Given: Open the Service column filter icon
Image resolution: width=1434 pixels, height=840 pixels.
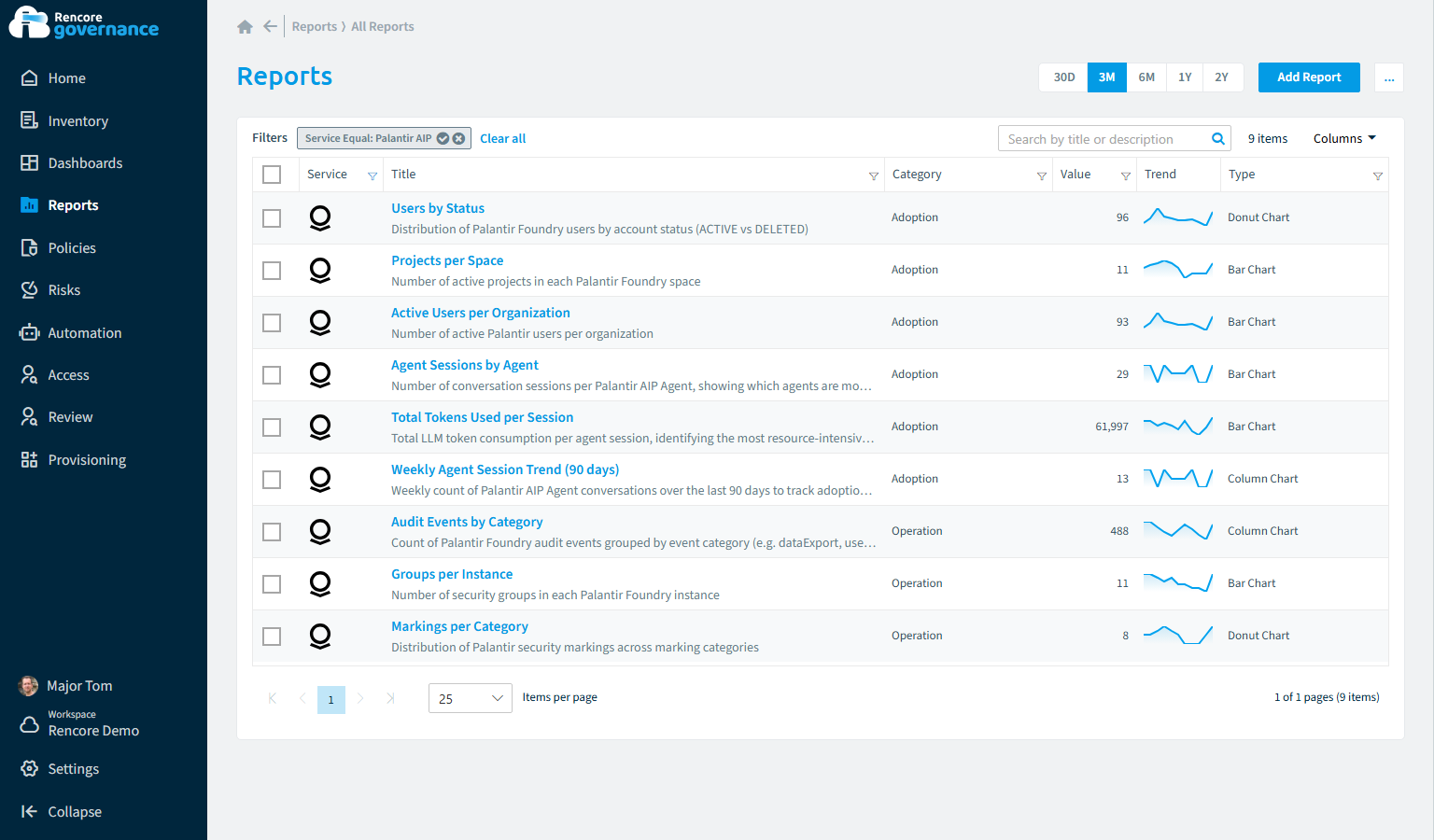Looking at the screenshot, I should pos(373,175).
